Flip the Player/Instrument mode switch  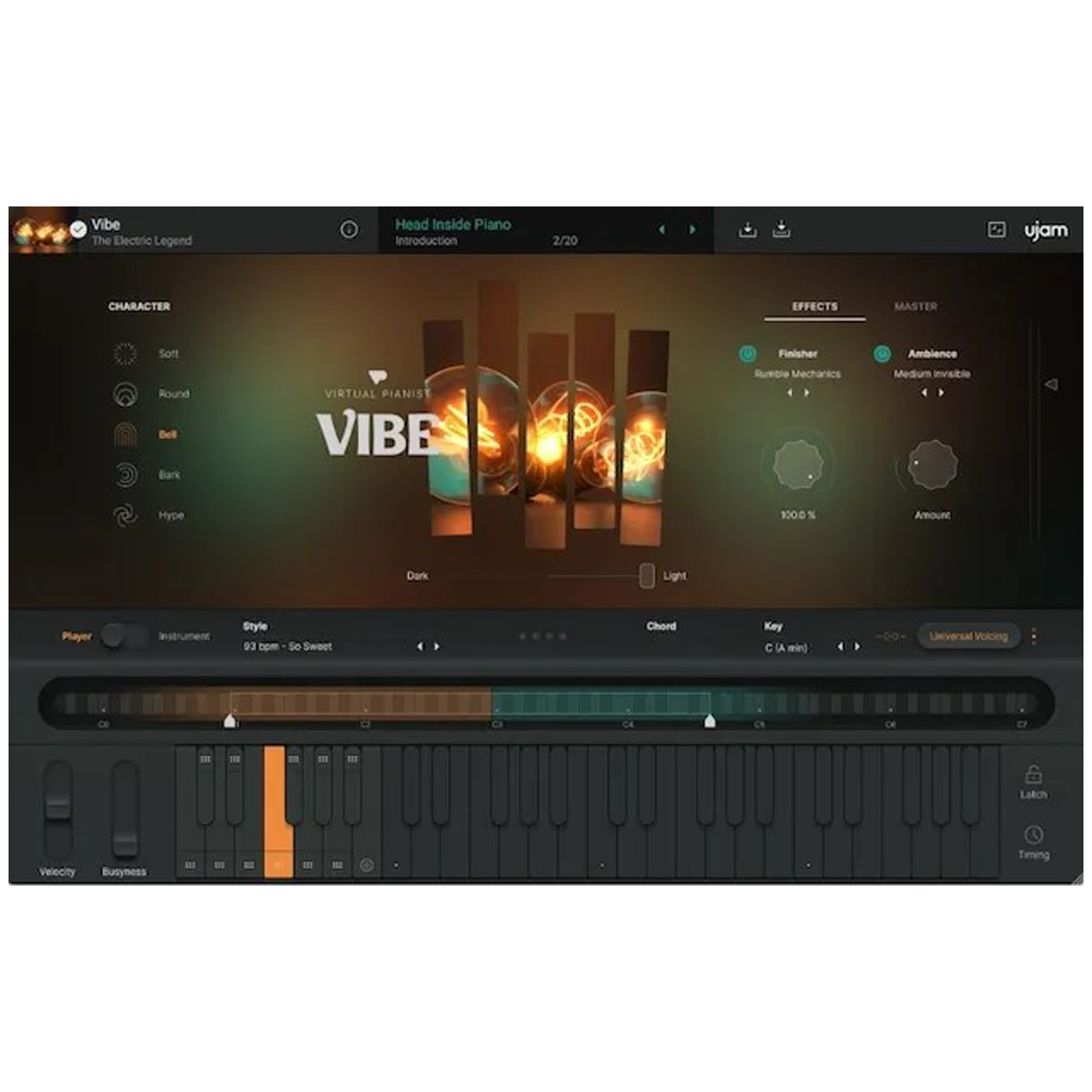(x=124, y=636)
